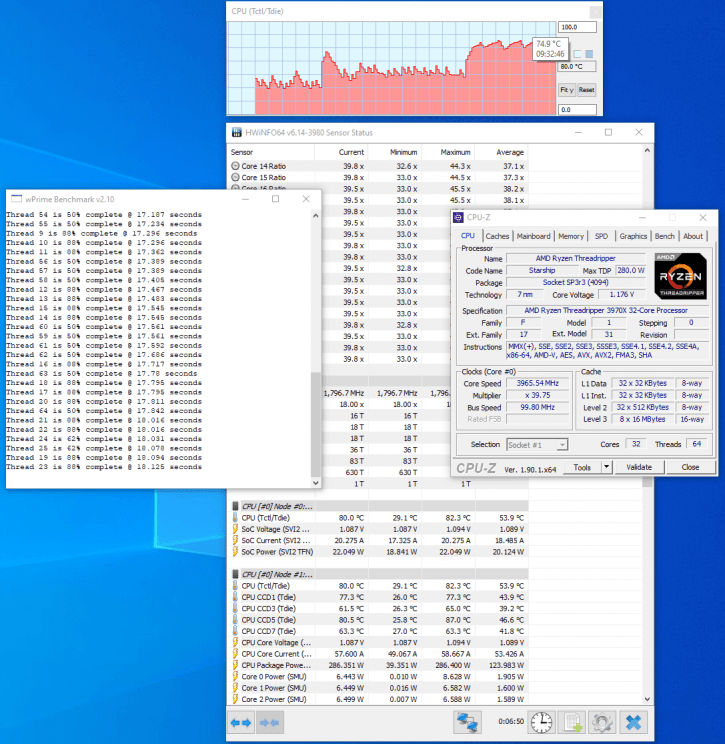Click the CPU-Z title bar app icon
The height and width of the screenshot is (744, 725).
pyautogui.click(x=459, y=217)
